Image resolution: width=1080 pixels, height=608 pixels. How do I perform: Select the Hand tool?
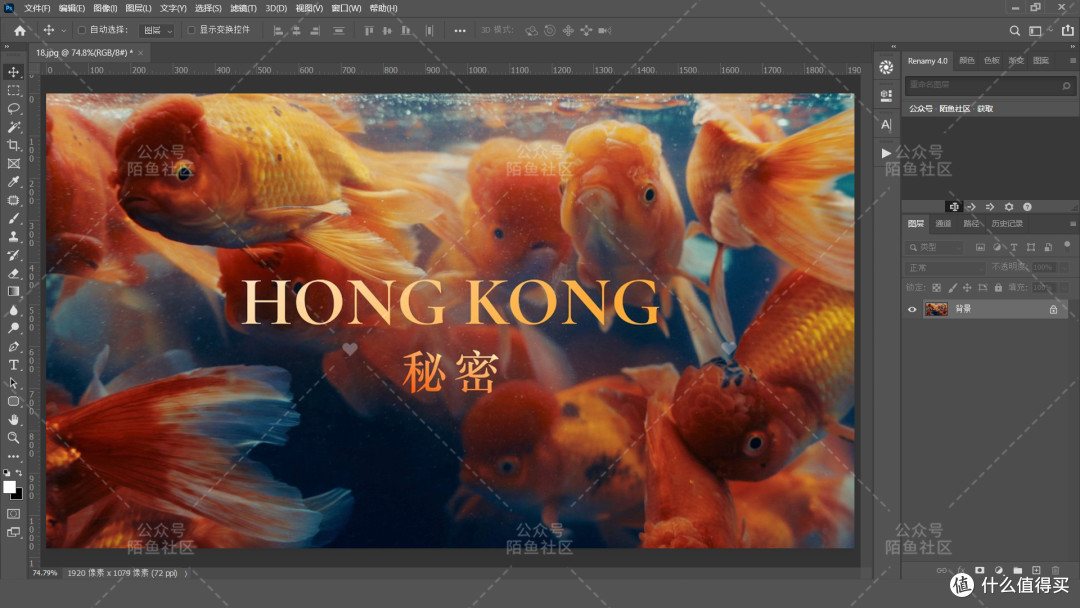click(x=13, y=419)
